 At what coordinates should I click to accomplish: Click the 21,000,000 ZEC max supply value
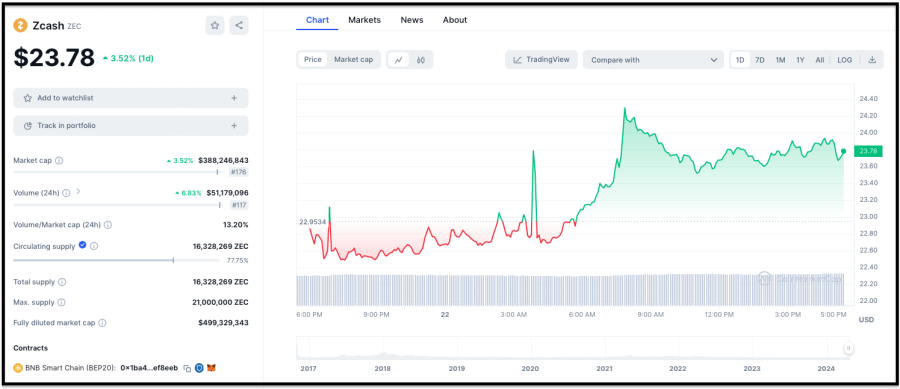221,302
